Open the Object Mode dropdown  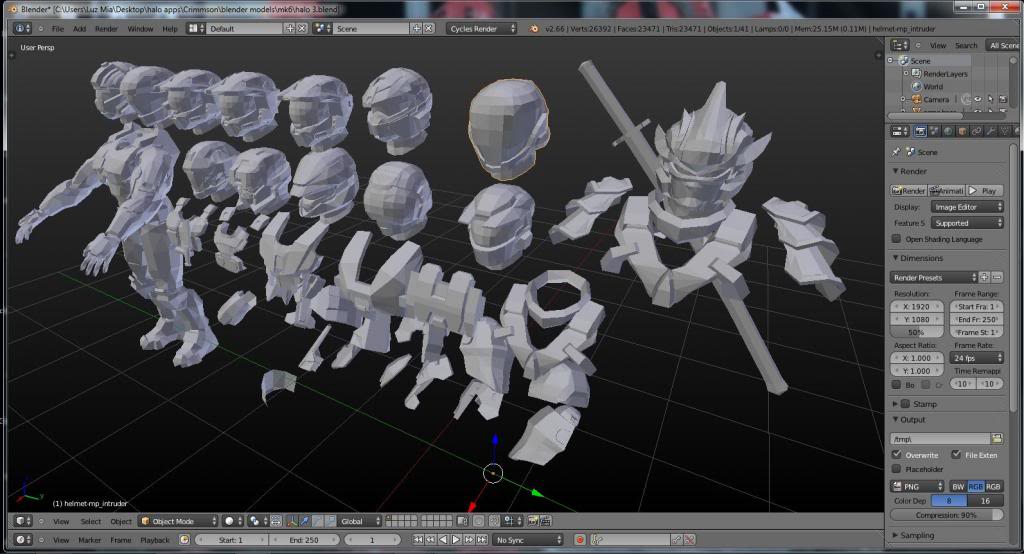[x=176, y=521]
